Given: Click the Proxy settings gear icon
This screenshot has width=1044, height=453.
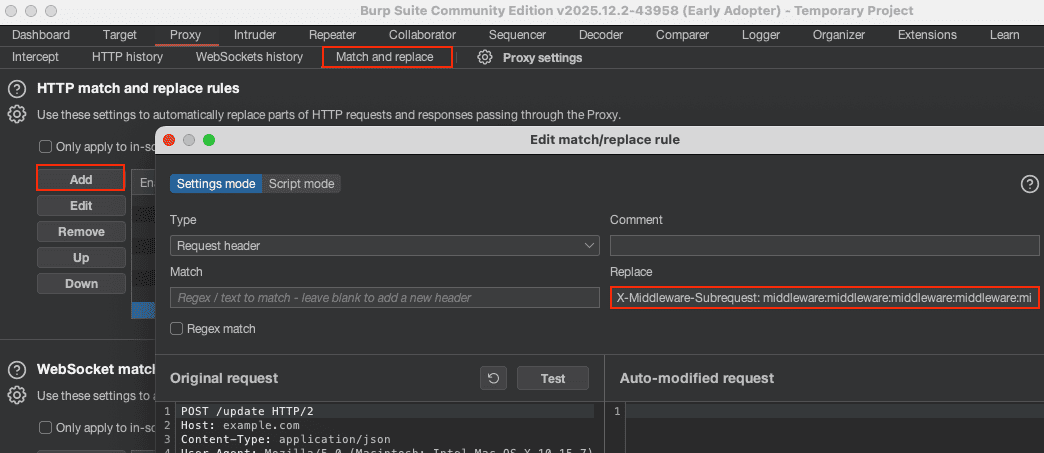Looking at the screenshot, I should pyautogui.click(x=485, y=58).
